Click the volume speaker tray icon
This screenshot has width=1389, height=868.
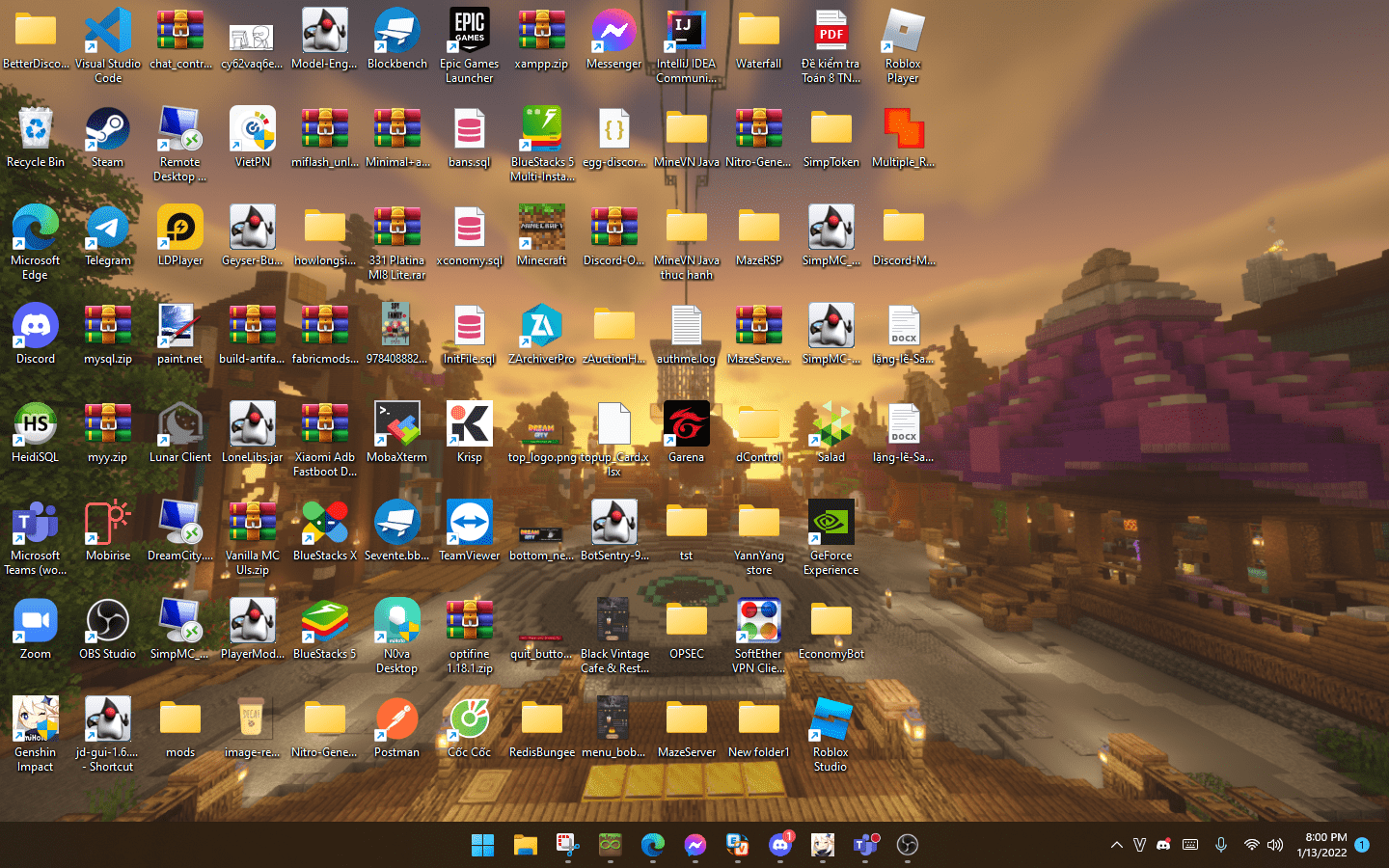coord(1275,845)
